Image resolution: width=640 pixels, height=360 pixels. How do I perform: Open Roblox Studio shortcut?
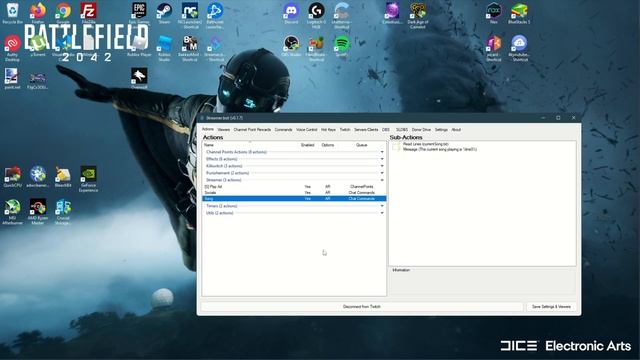pyautogui.click(x=164, y=48)
